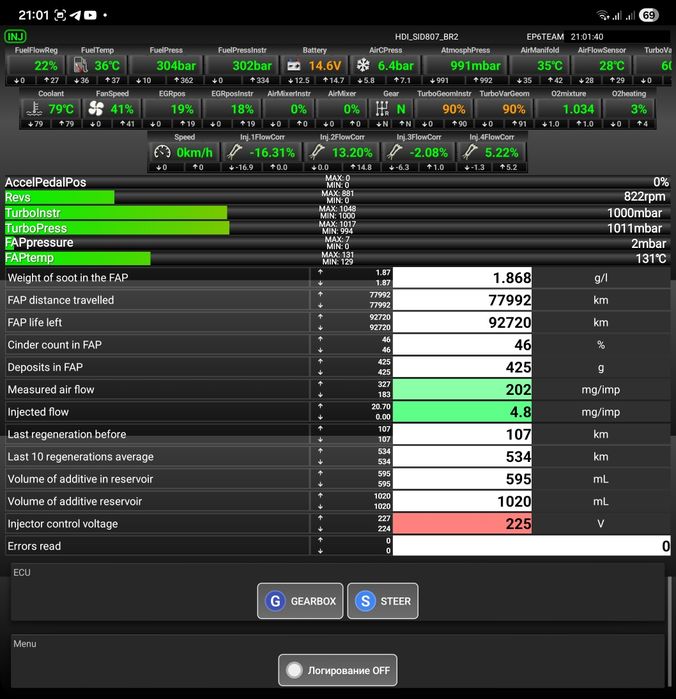Image resolution: width=676 pixels, height=699 pixels.
Task: Tap the Telegram icon in status bar
Action: click(x=75, y=16)
